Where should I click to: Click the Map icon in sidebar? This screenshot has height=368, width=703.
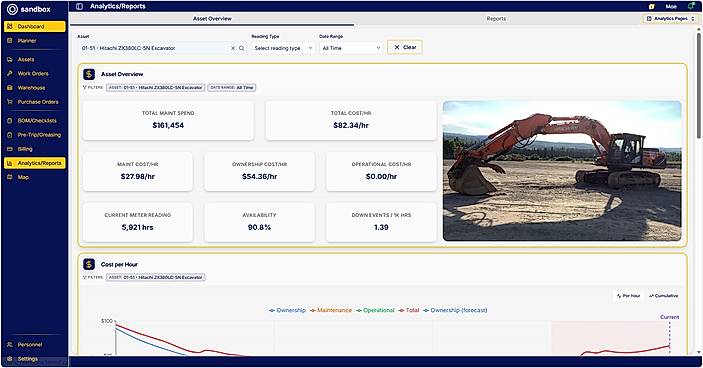coord(10,177)
